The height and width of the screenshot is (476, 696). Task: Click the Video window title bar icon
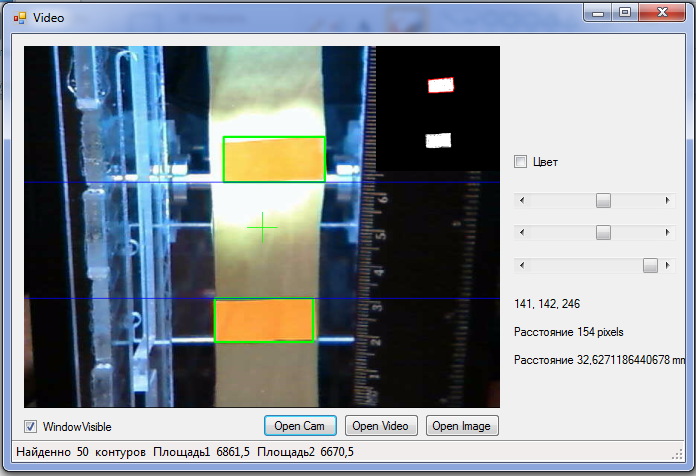pyautogui.click(x=20, y=17)
